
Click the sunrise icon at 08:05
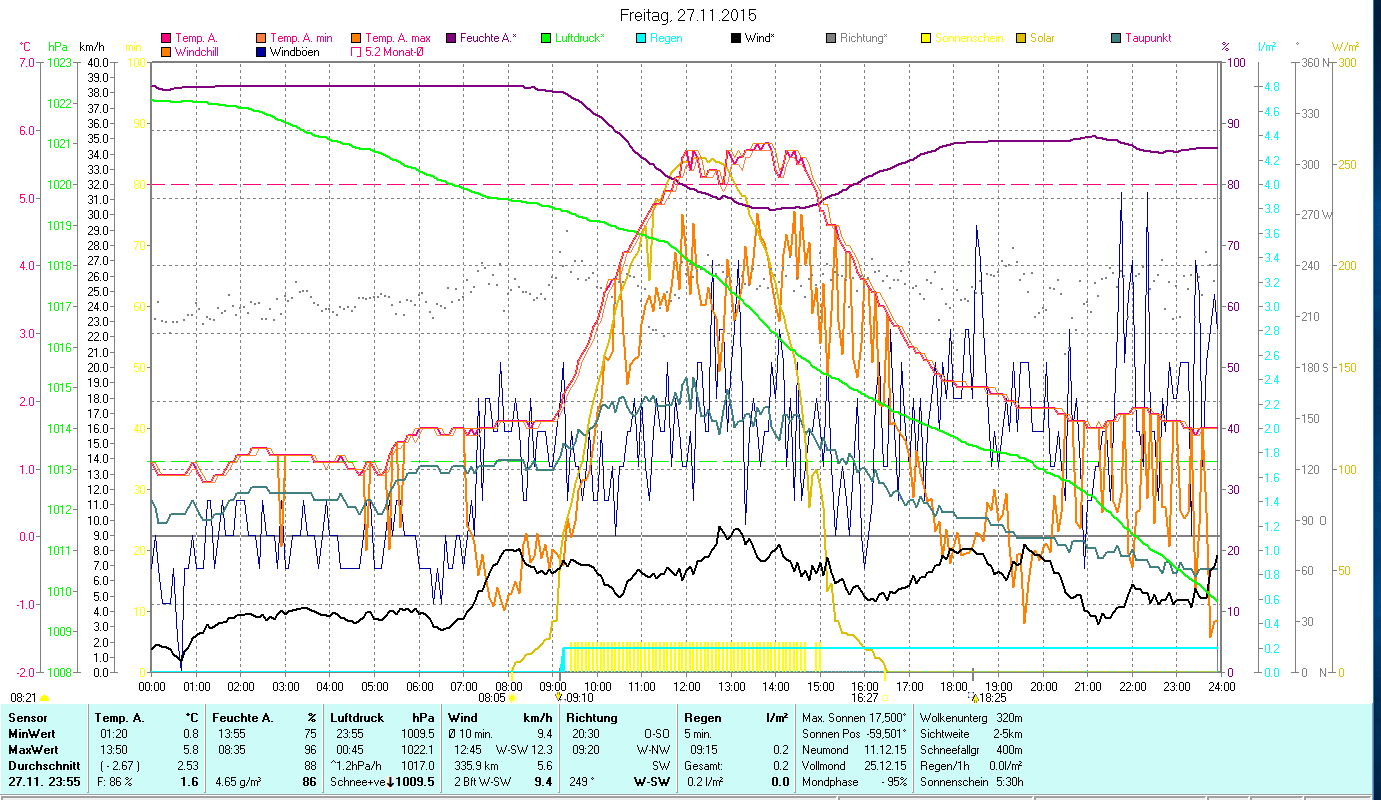(x=512, y=698)
